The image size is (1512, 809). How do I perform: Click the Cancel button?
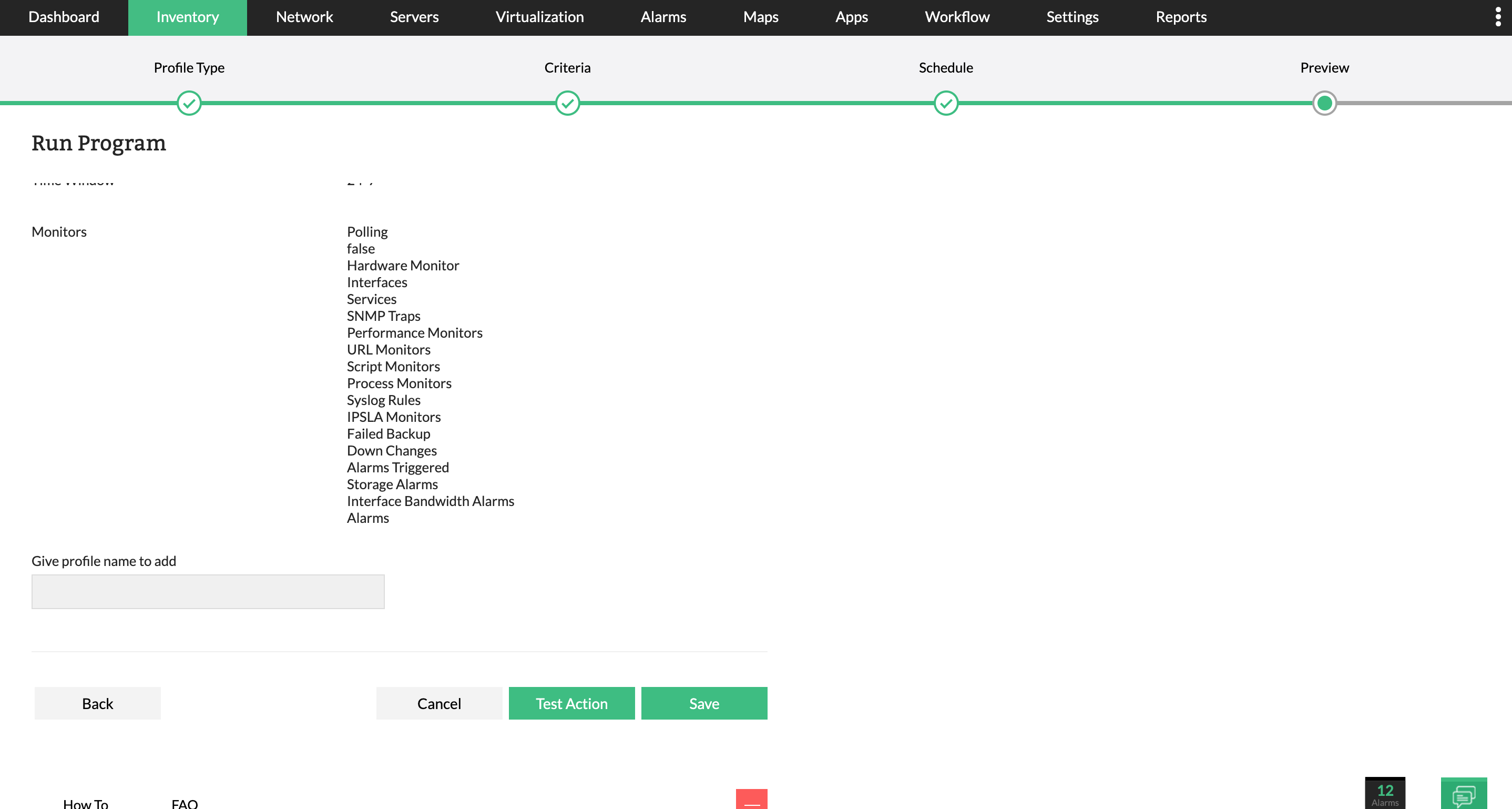pos(439,703)
